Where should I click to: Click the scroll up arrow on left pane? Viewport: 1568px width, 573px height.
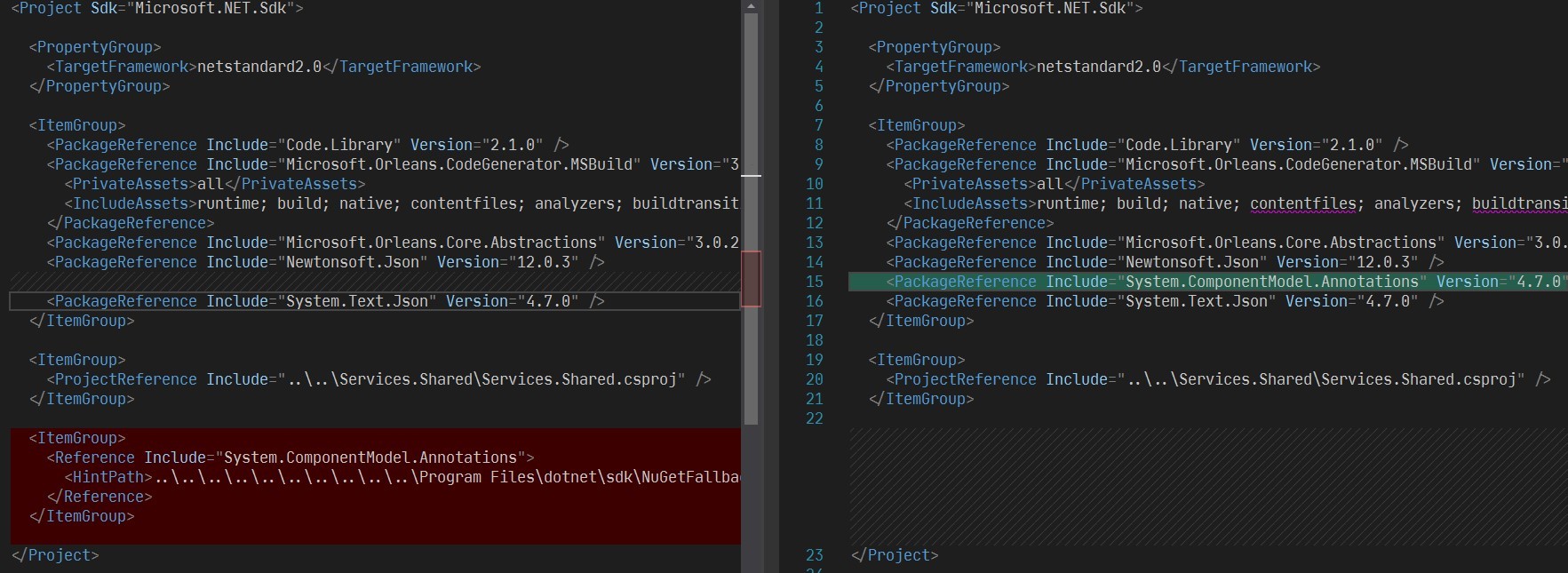click(x=751, y=7)
